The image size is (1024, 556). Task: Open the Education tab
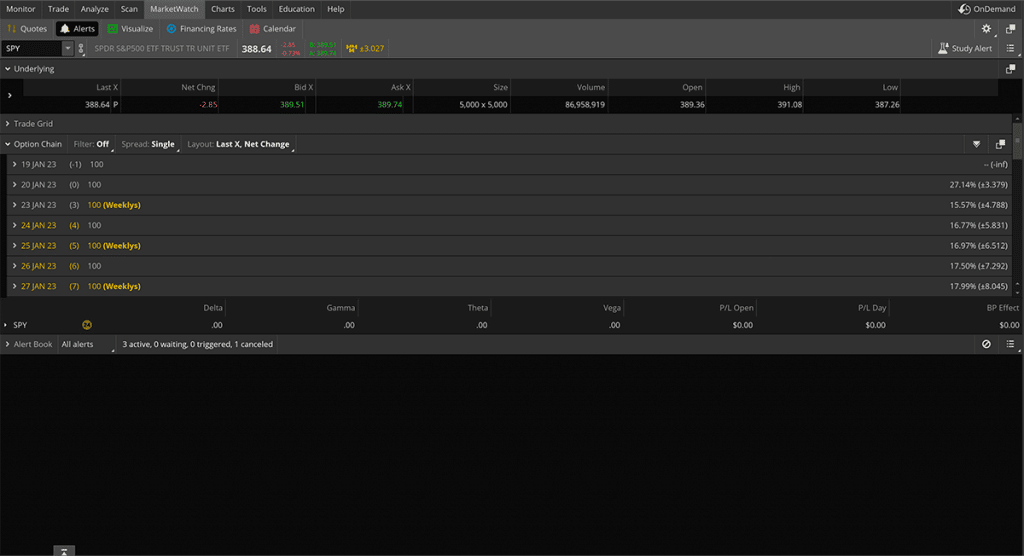click(x=296, y=9)
